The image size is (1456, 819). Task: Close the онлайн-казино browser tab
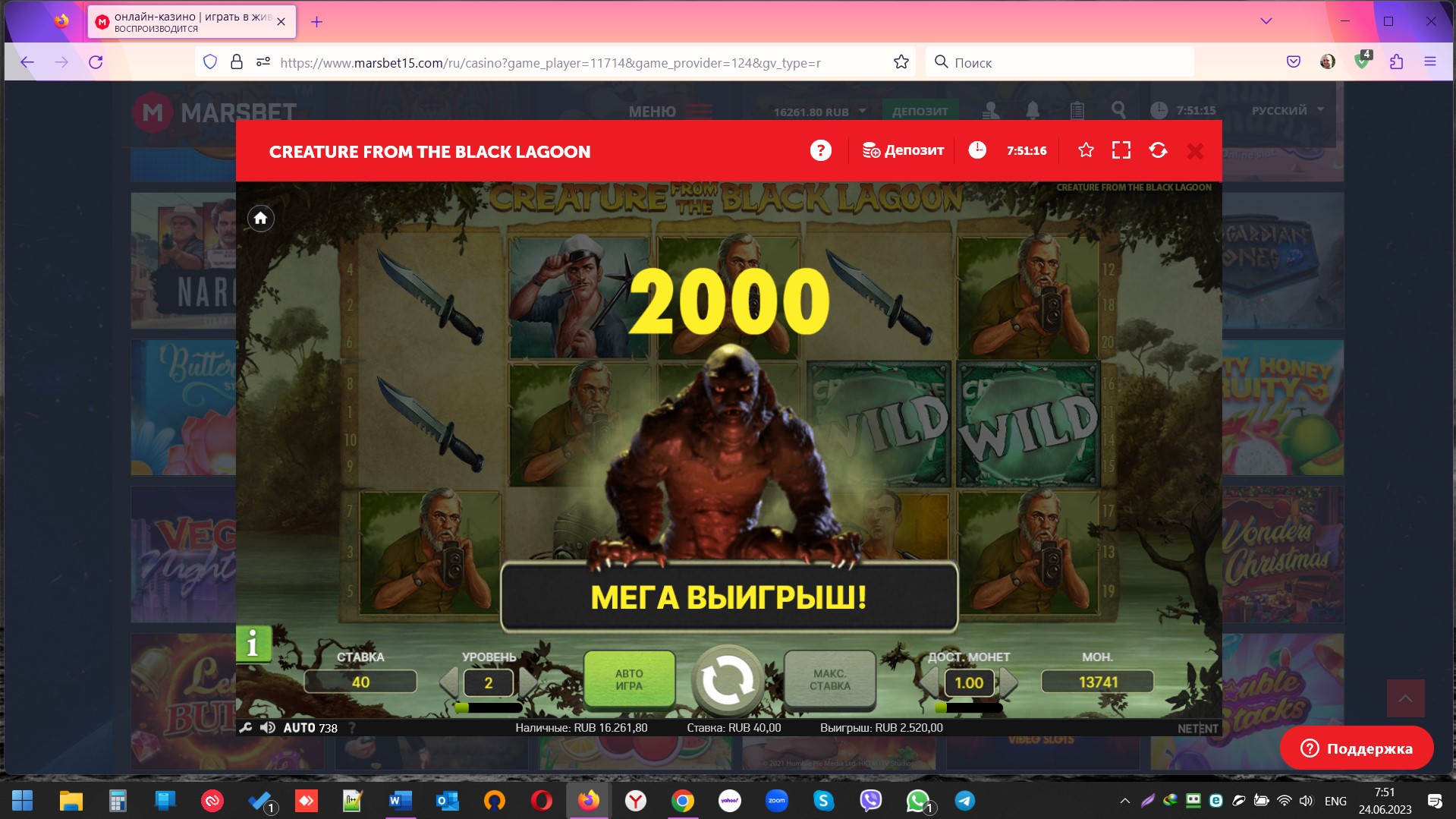[x=281, y=22]
